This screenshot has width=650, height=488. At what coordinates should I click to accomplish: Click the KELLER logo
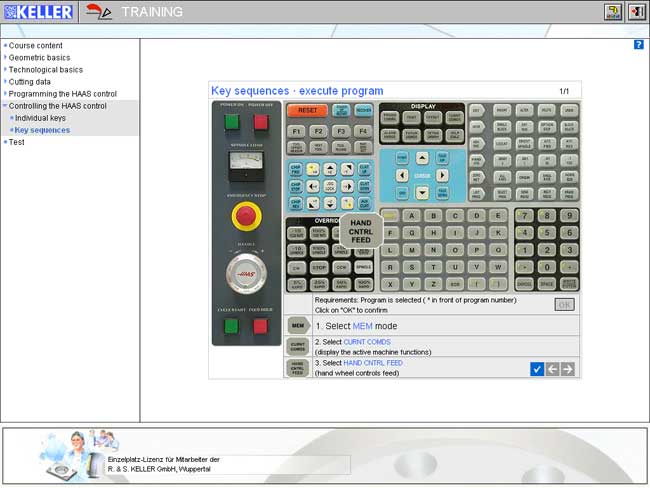[39, 12]
